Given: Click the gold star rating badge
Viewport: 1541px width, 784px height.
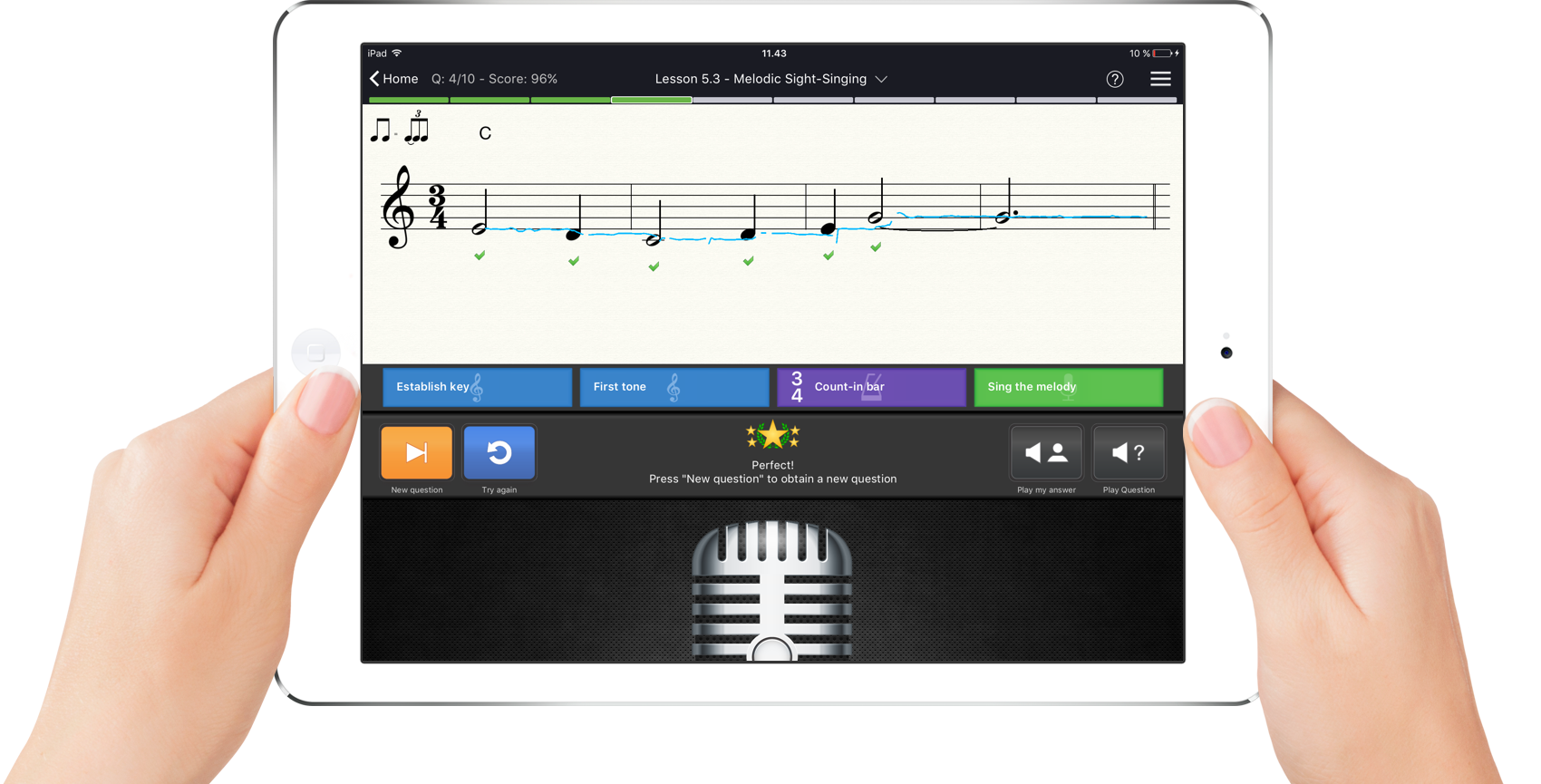Looking at the screenshot, I should pyautogui.click(x=772, y=436).
